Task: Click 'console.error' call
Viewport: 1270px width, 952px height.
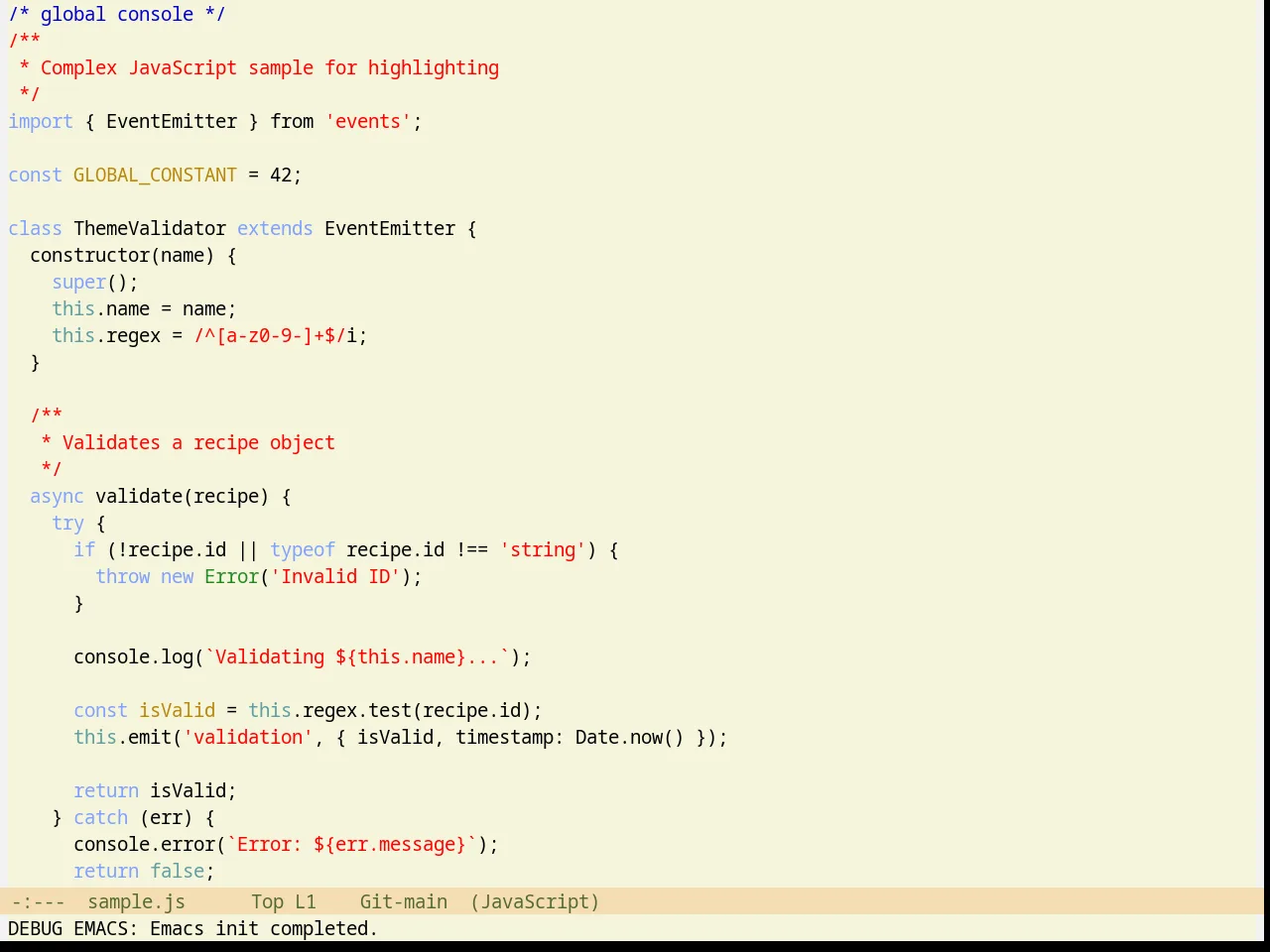Action: click(144, 844)
